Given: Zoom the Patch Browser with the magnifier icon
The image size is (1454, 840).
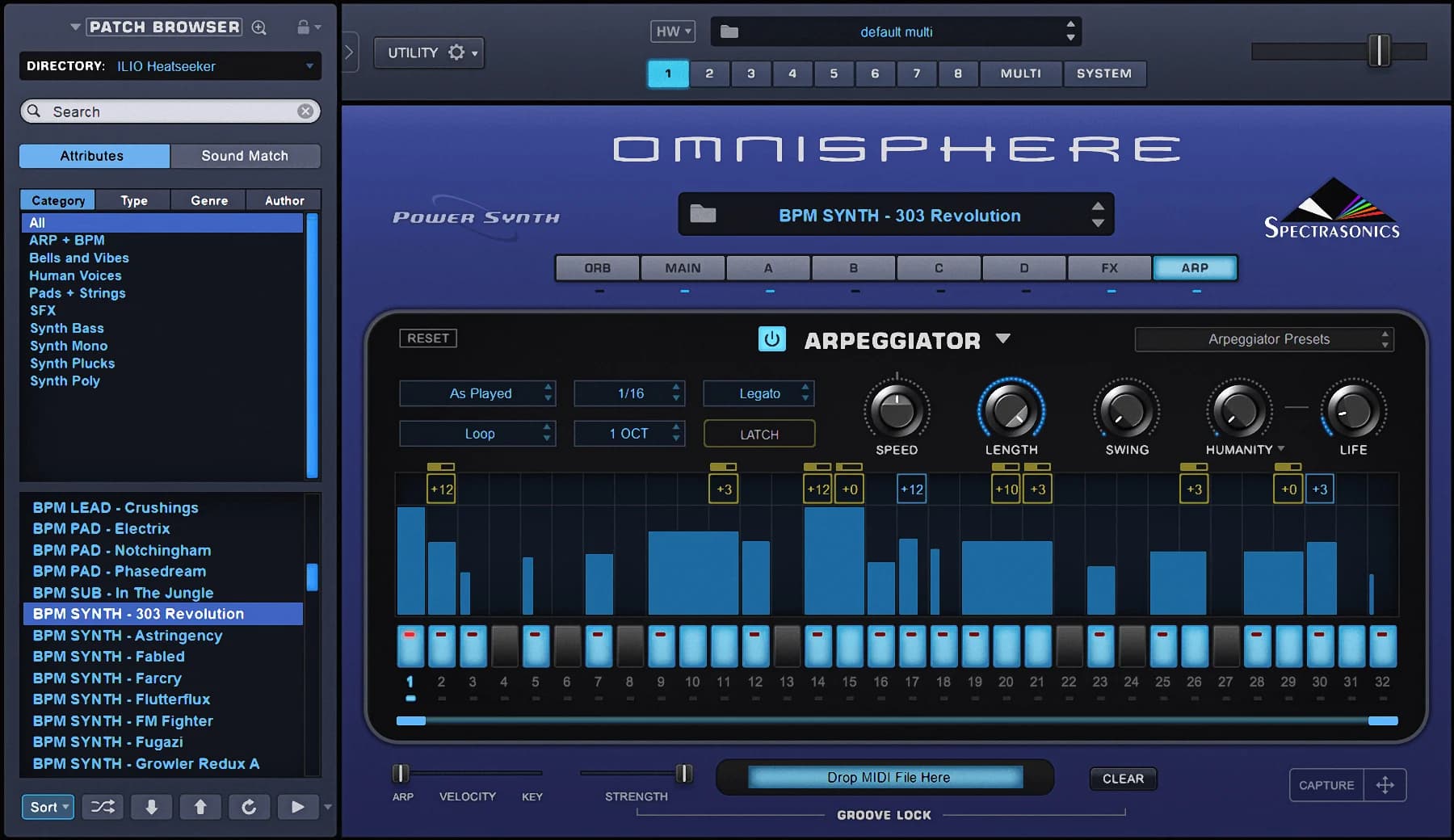Looking at the screenshot, I should [258, 26].
